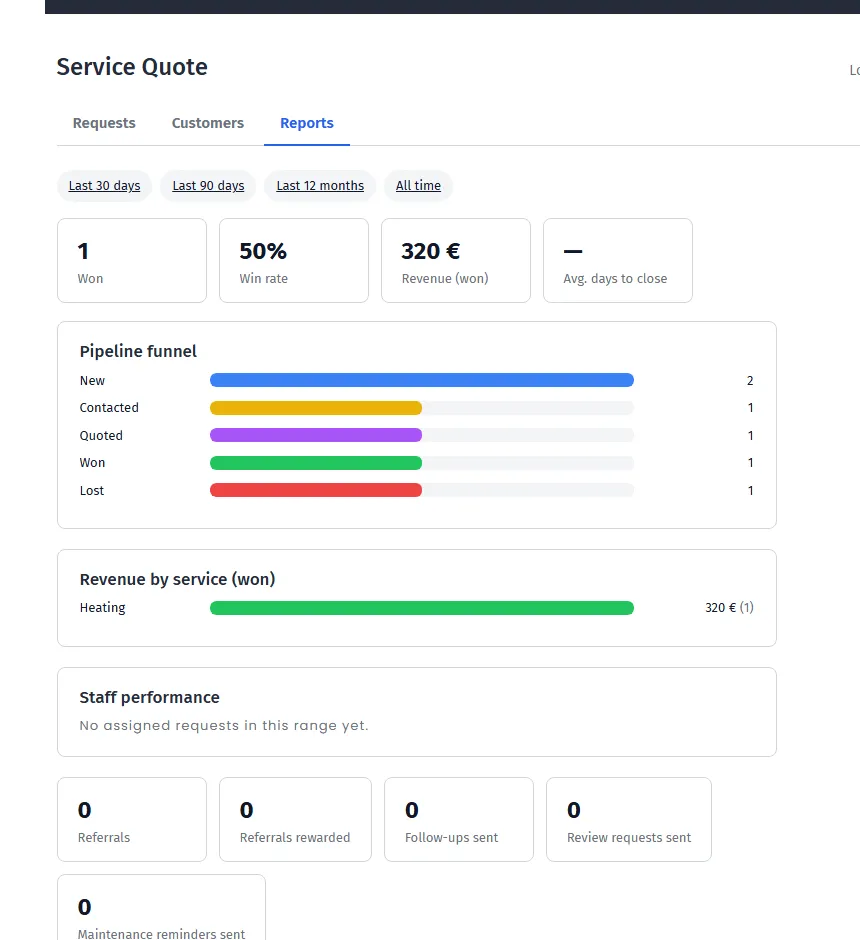Click the Heating revenue bar
The height and width of the screenshot is (940, 860).
422,608
